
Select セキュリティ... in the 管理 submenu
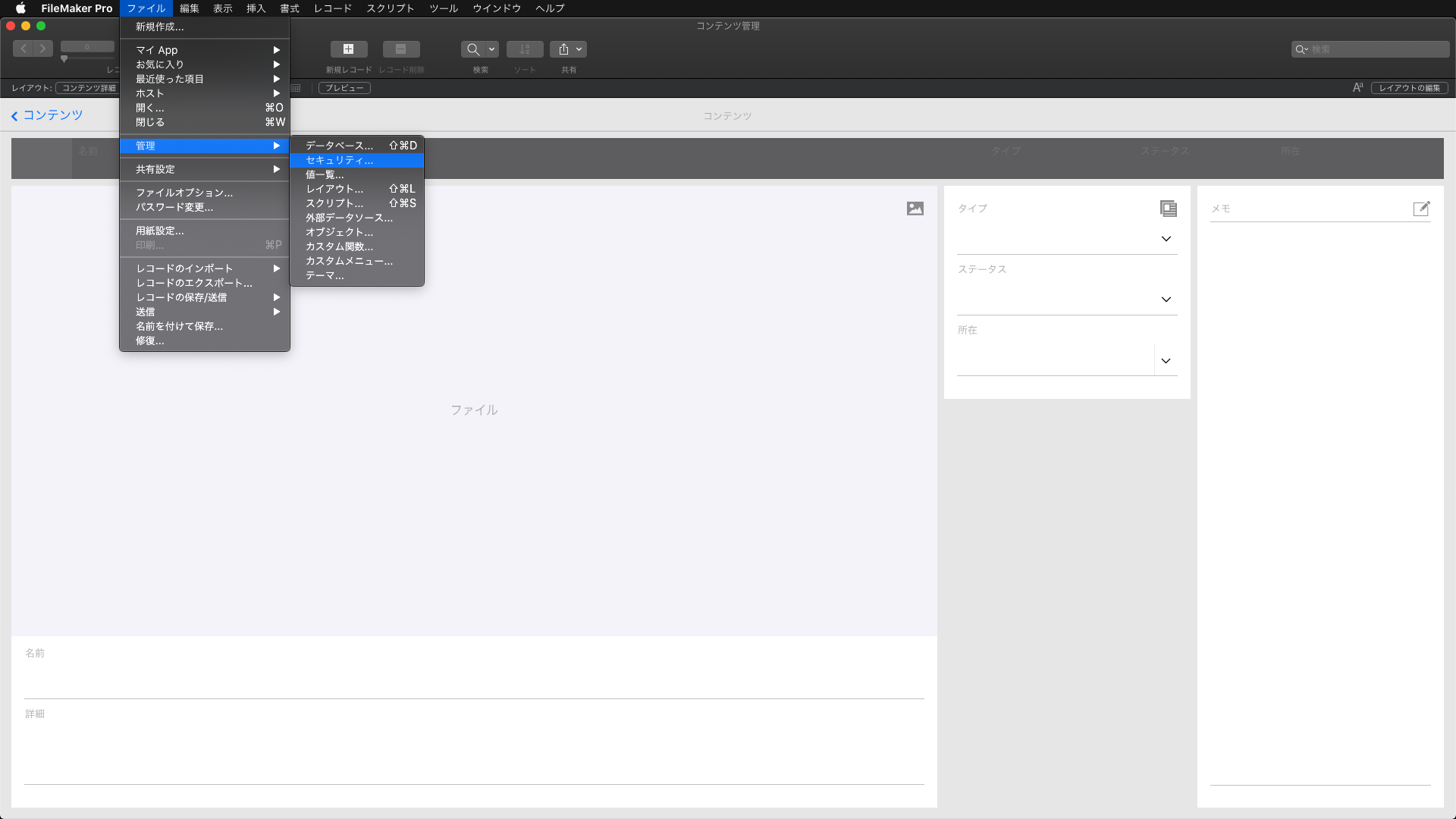coord(339,160)
